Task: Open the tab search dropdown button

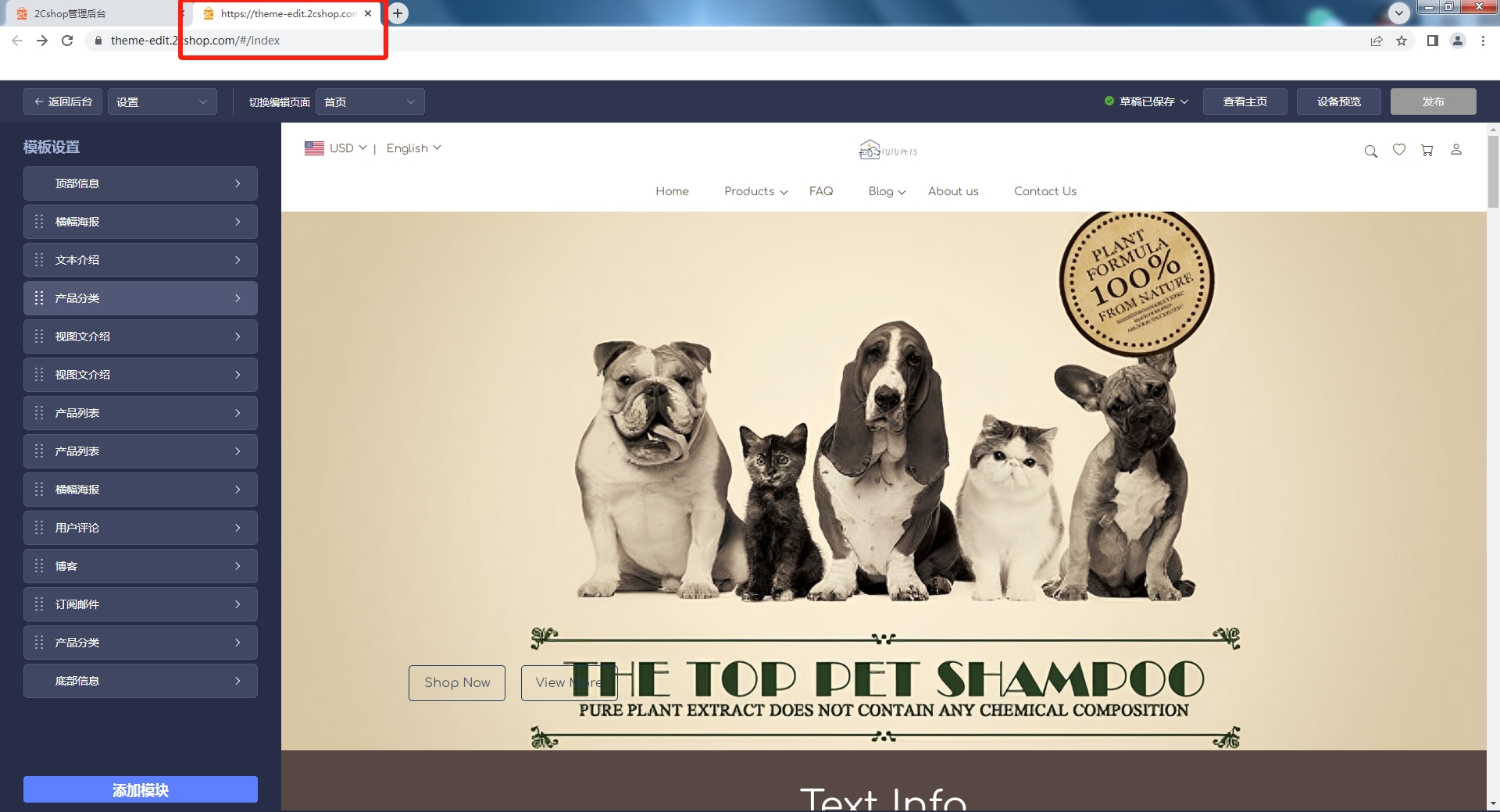Action: [x=1399, y=12]
